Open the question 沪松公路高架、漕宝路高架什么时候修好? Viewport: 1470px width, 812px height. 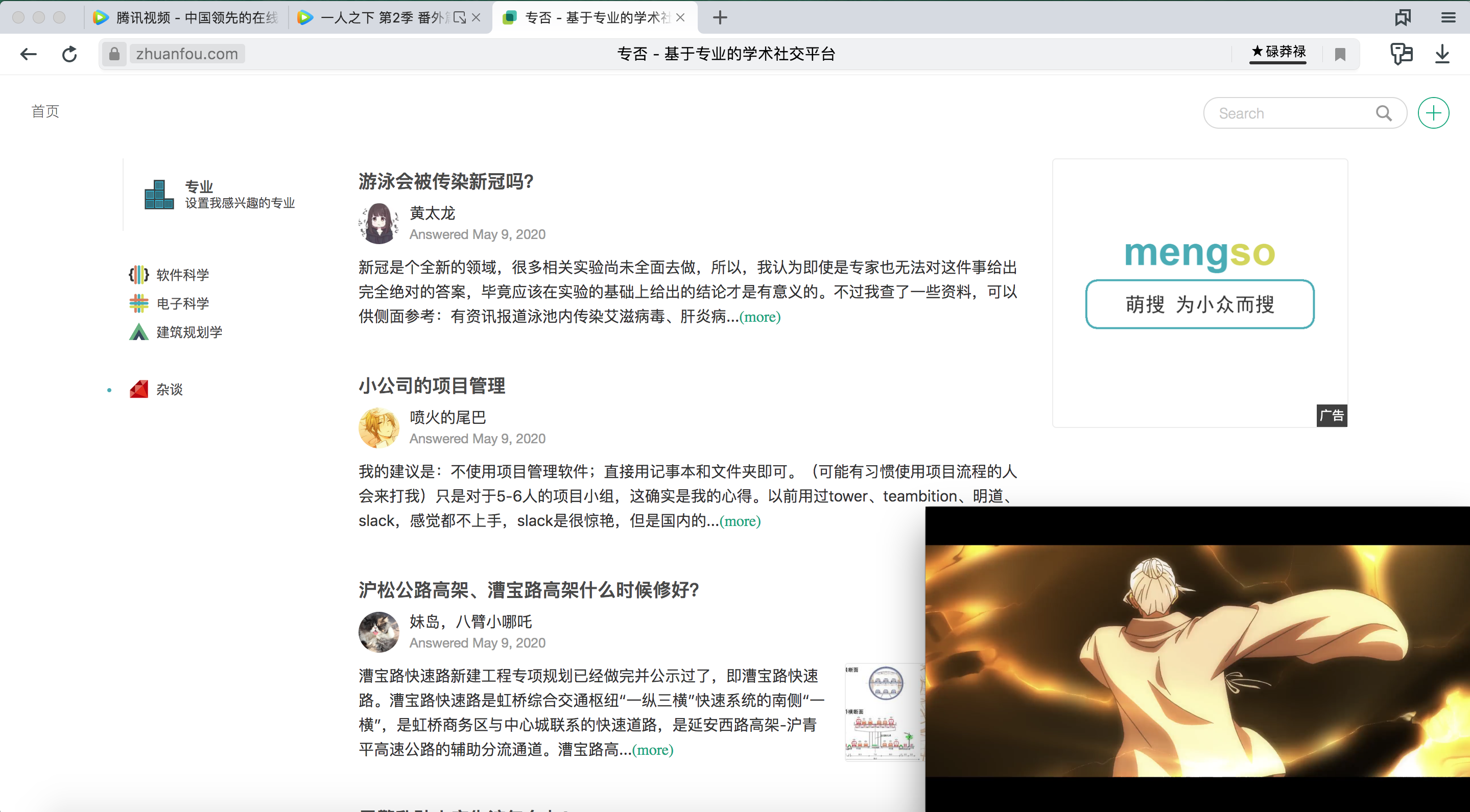tap(529, 590)
